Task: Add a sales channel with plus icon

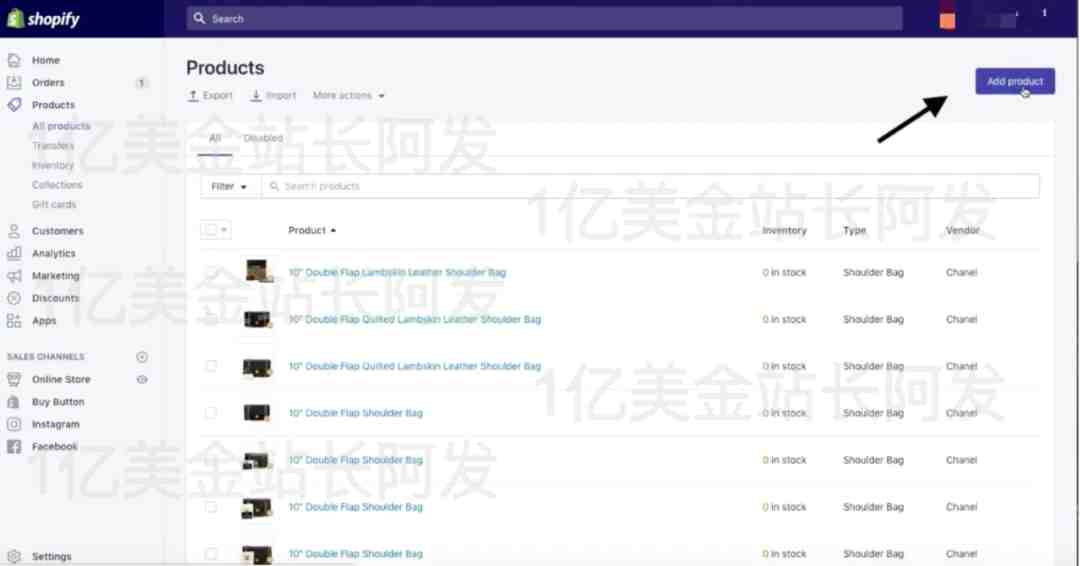Action: point(142,357)
